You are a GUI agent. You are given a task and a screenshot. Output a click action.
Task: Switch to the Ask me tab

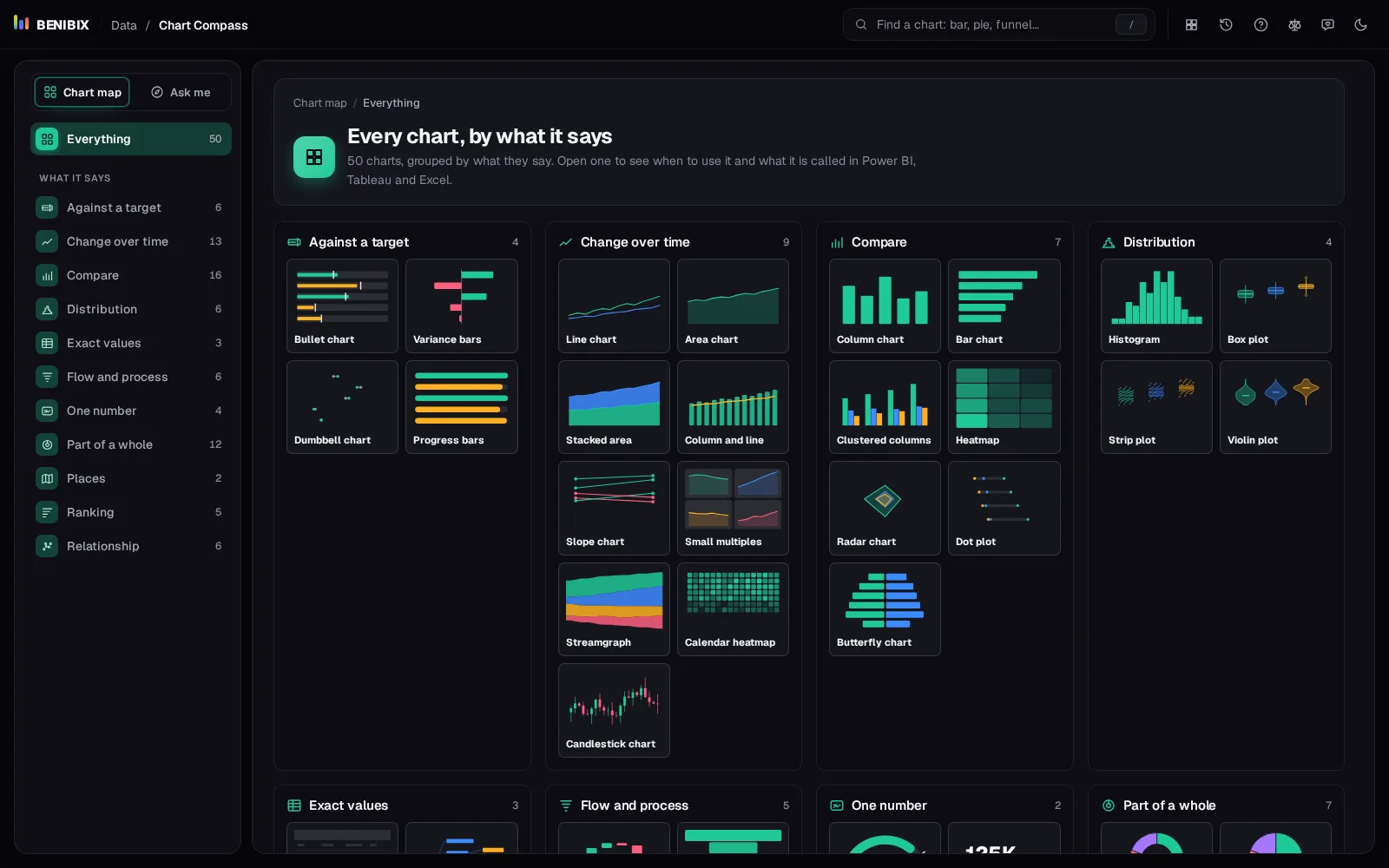point(181,92)
